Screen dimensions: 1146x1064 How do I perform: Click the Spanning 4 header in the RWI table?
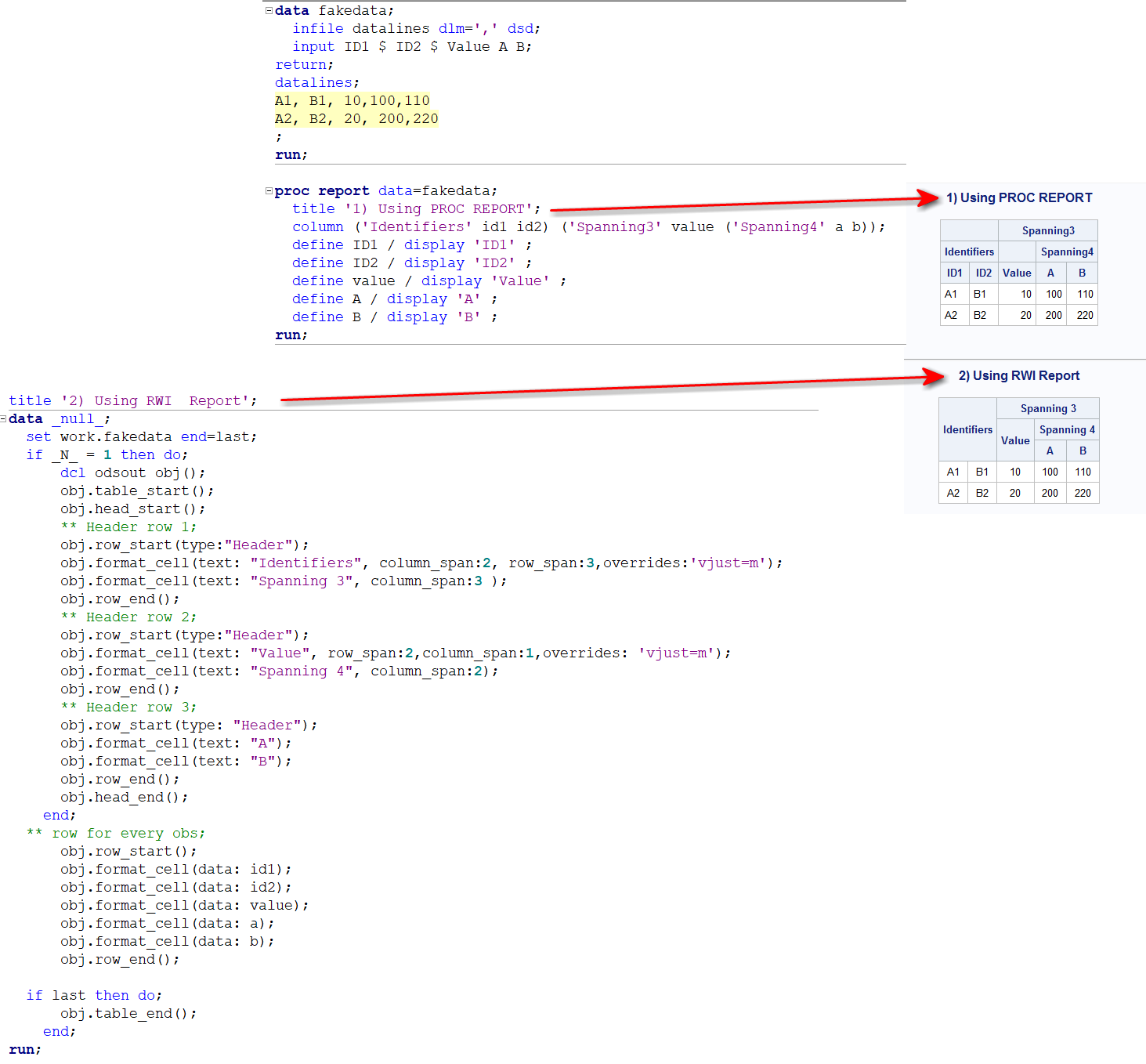1067,429
